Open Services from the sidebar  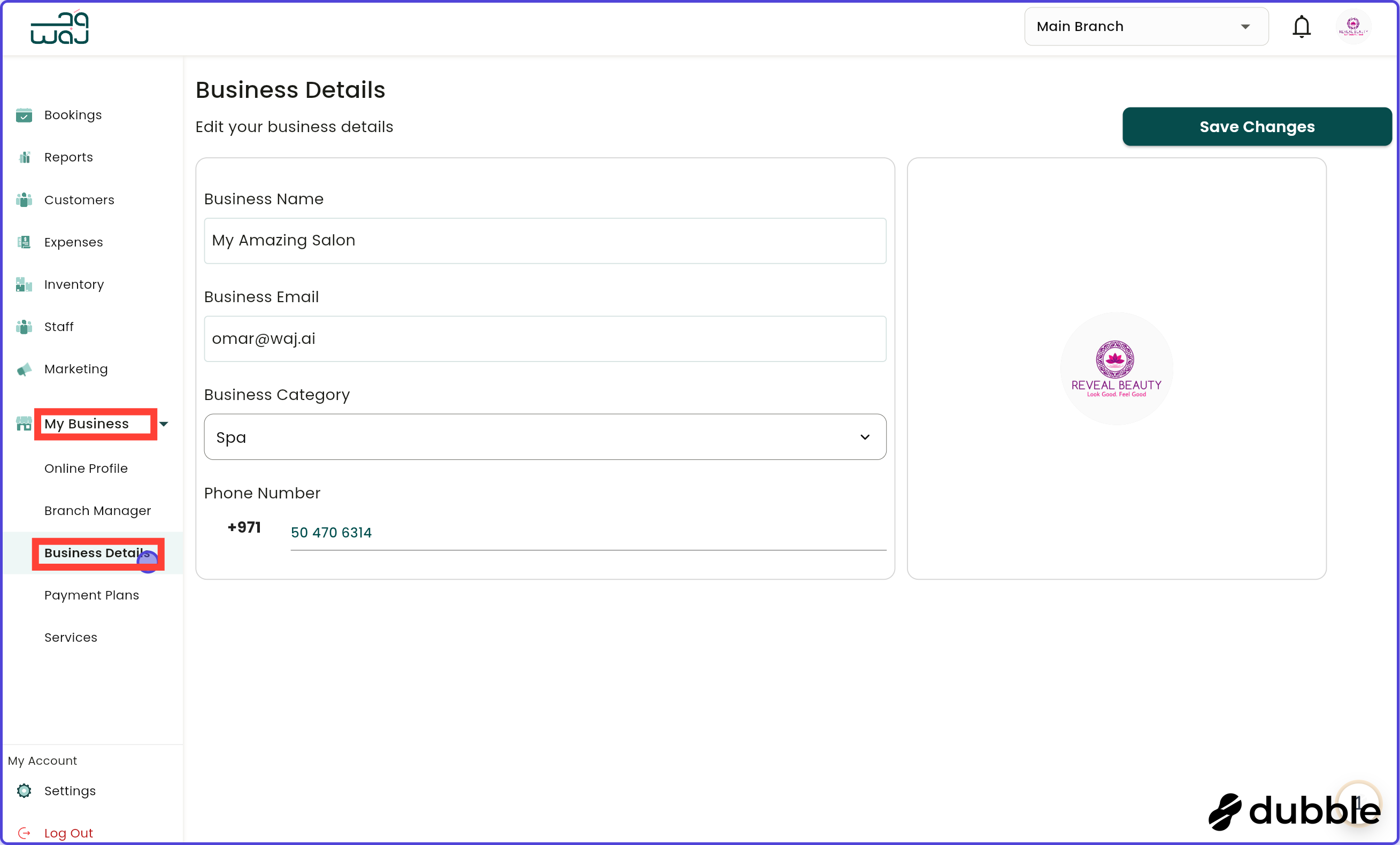point(71,637)
